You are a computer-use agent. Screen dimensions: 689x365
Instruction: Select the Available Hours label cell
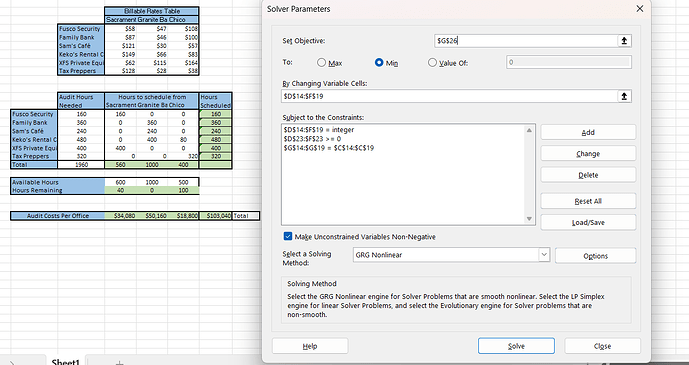pyautogui.click(x=58, y=182)
